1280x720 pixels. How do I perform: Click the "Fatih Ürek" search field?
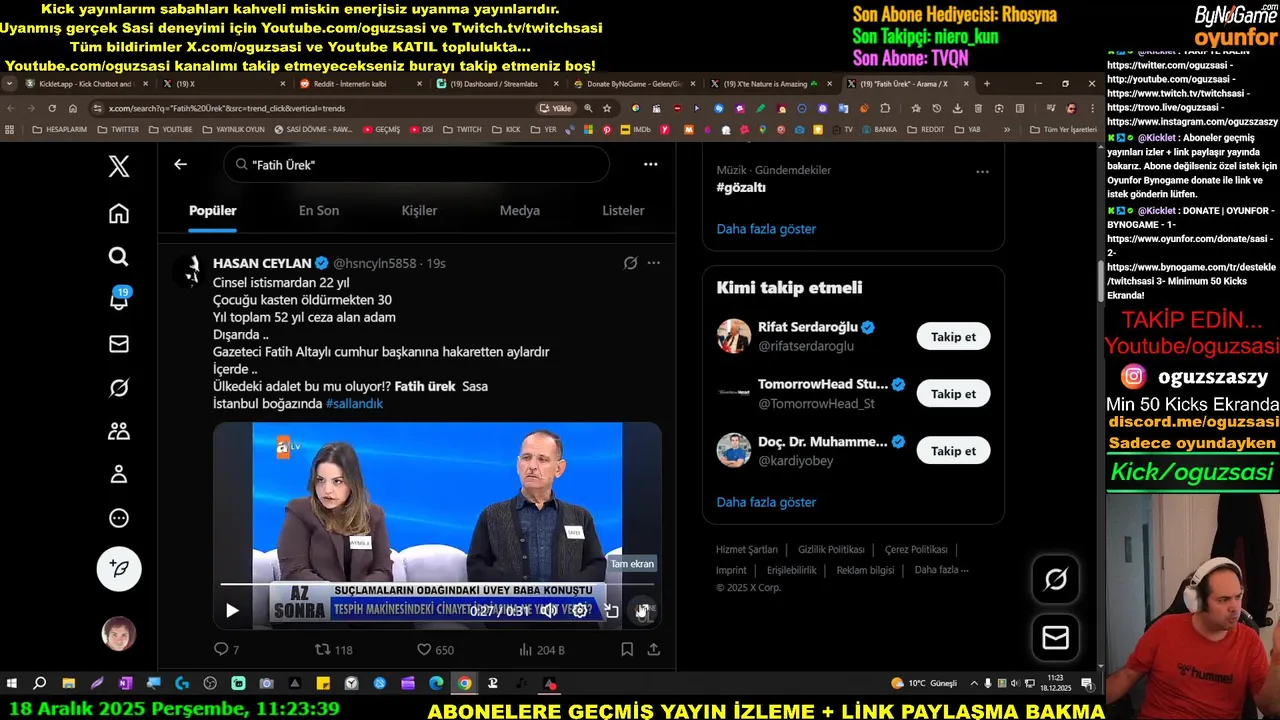416,164
